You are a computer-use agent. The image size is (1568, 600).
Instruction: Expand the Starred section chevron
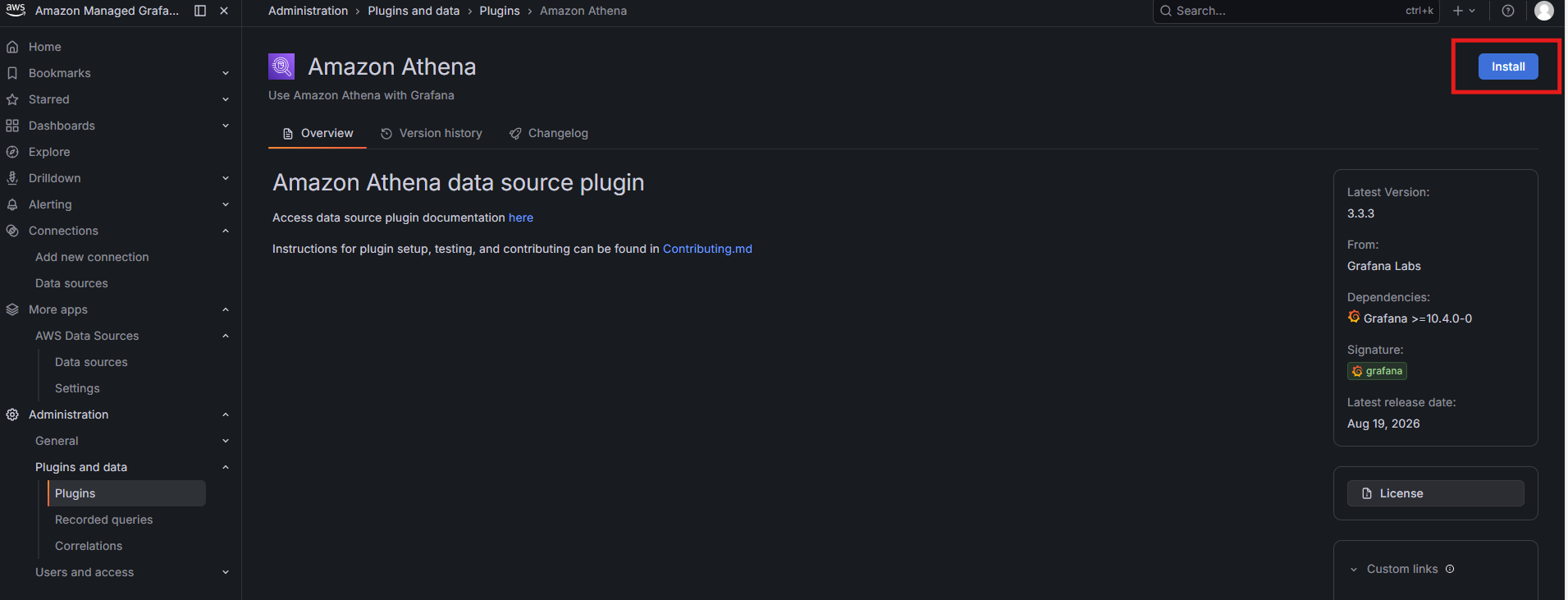(226, 99)
